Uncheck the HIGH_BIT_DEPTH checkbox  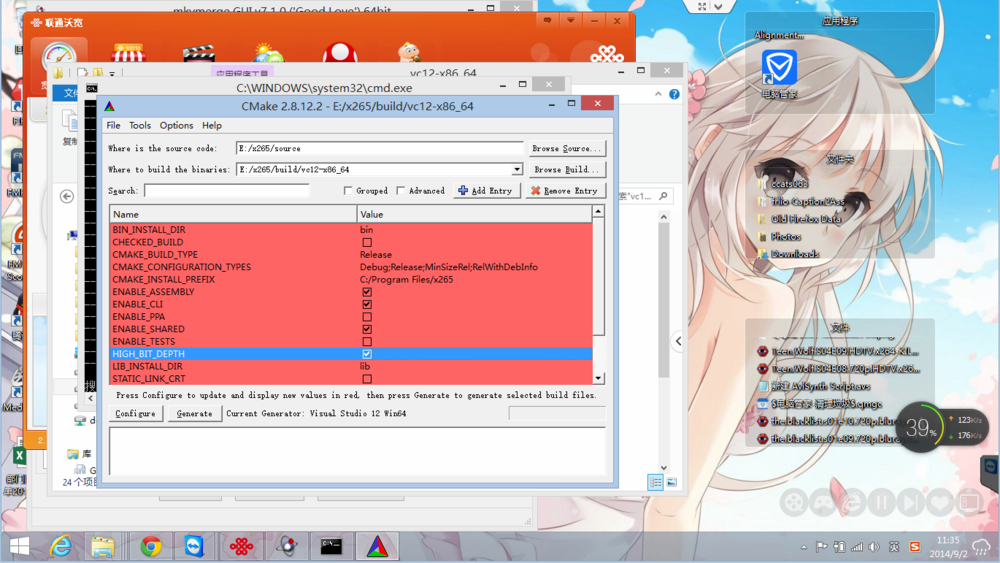pyautogui.click(x=367, y=354)
